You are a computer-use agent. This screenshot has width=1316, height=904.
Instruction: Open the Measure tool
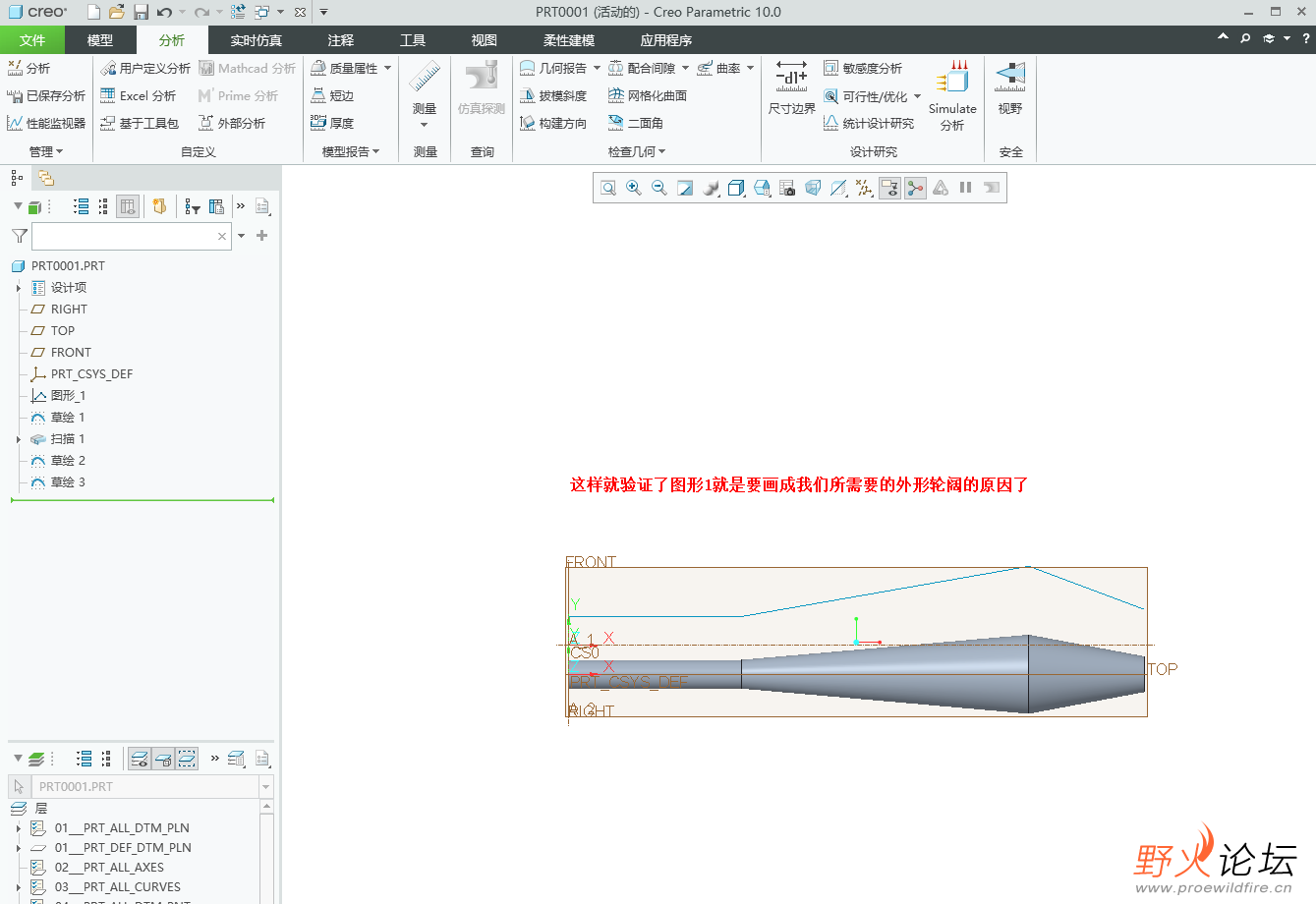425,94
